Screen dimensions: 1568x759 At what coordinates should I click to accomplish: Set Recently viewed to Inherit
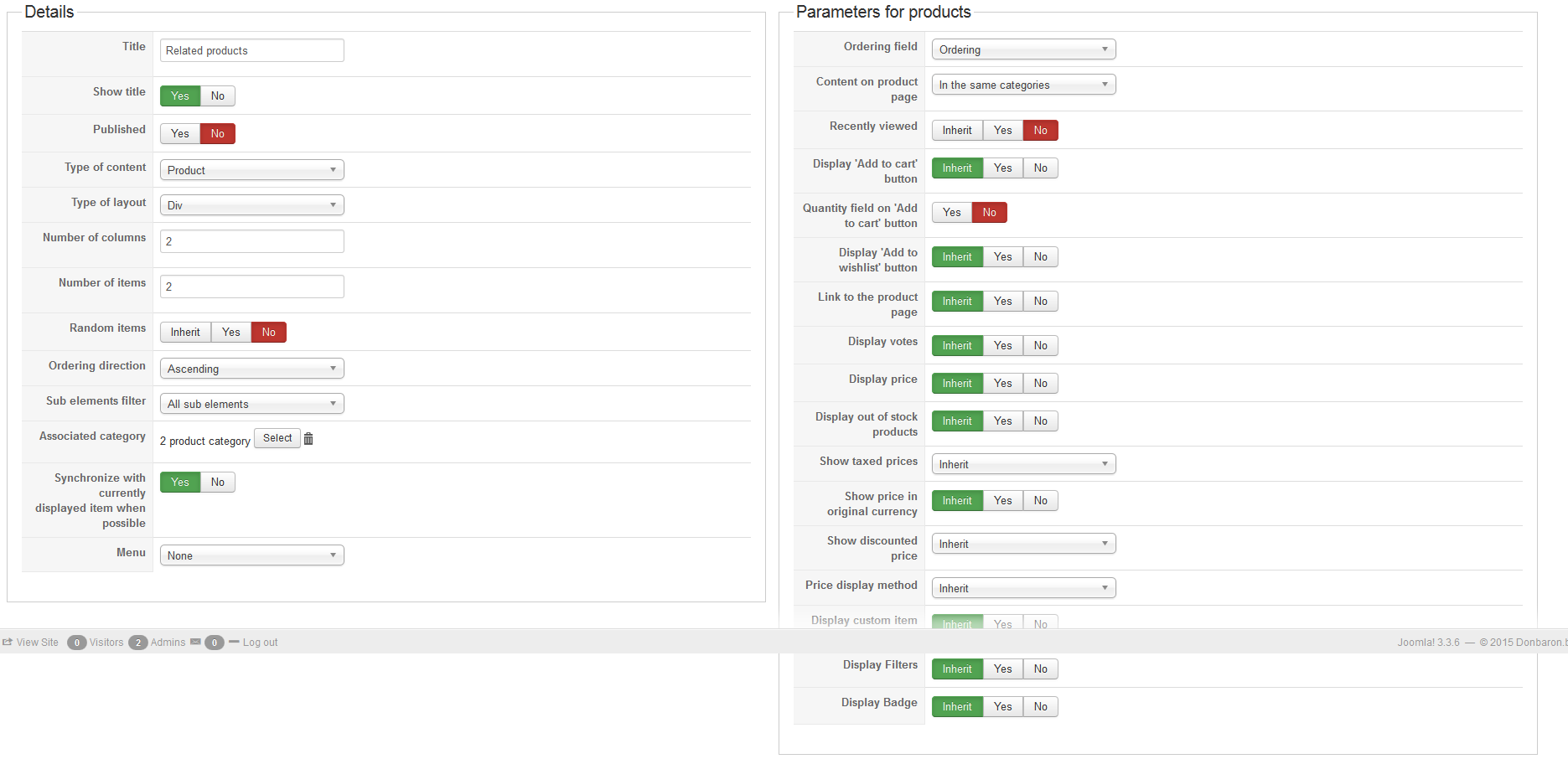pyautogui.click(x=957, y=131)
